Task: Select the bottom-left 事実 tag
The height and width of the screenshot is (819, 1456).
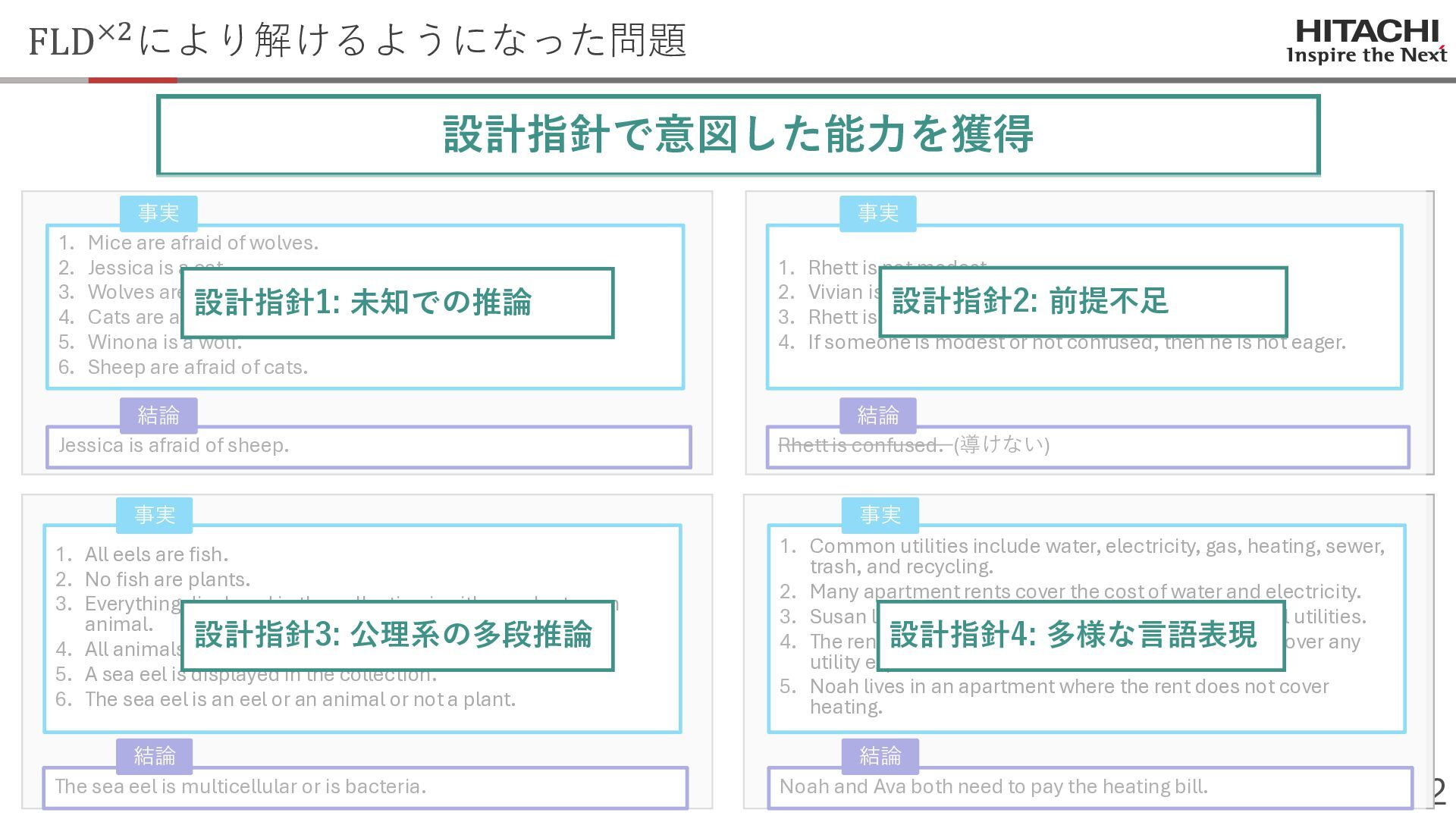Action: [x=154, y=516]
